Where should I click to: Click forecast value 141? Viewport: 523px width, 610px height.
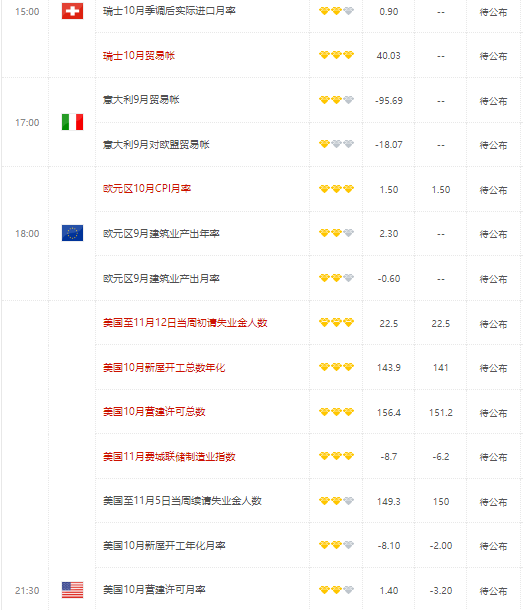(x=441, y=368)
